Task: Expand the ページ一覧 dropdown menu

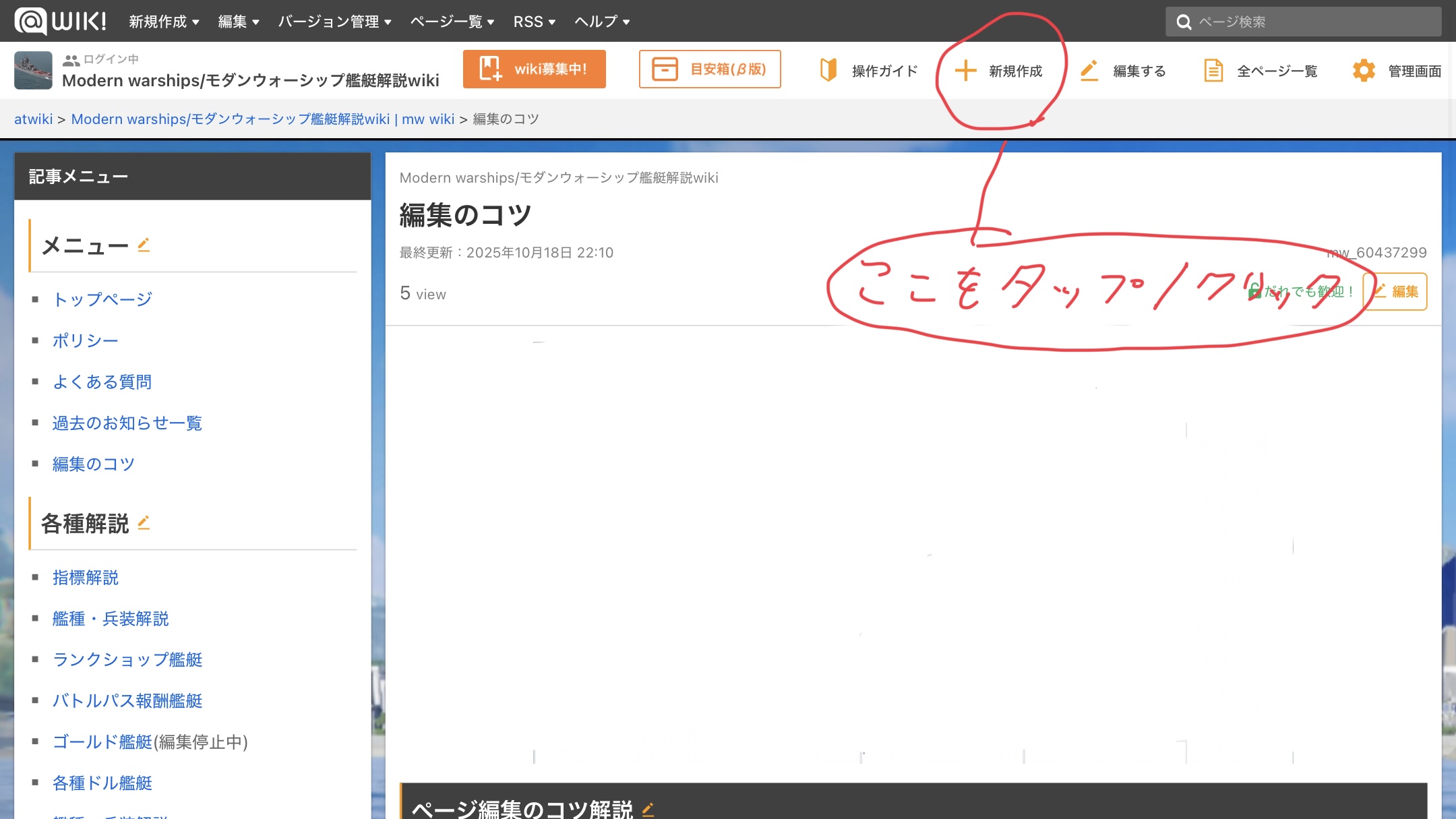Action: (x=452, y=22)
